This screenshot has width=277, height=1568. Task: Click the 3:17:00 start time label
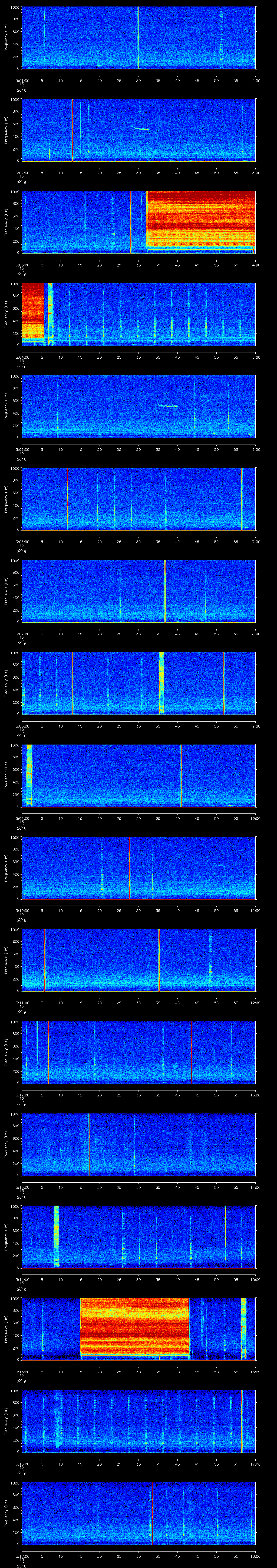(22, 1556)
